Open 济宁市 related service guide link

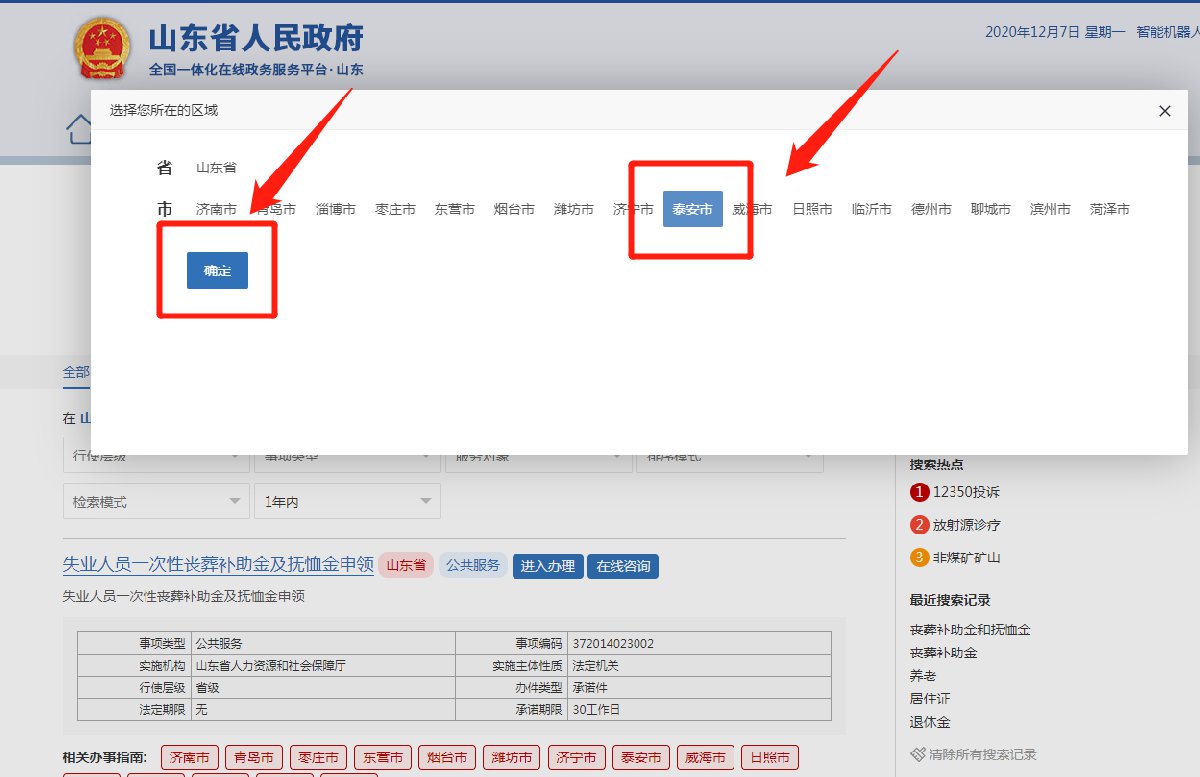pos(577,758)
